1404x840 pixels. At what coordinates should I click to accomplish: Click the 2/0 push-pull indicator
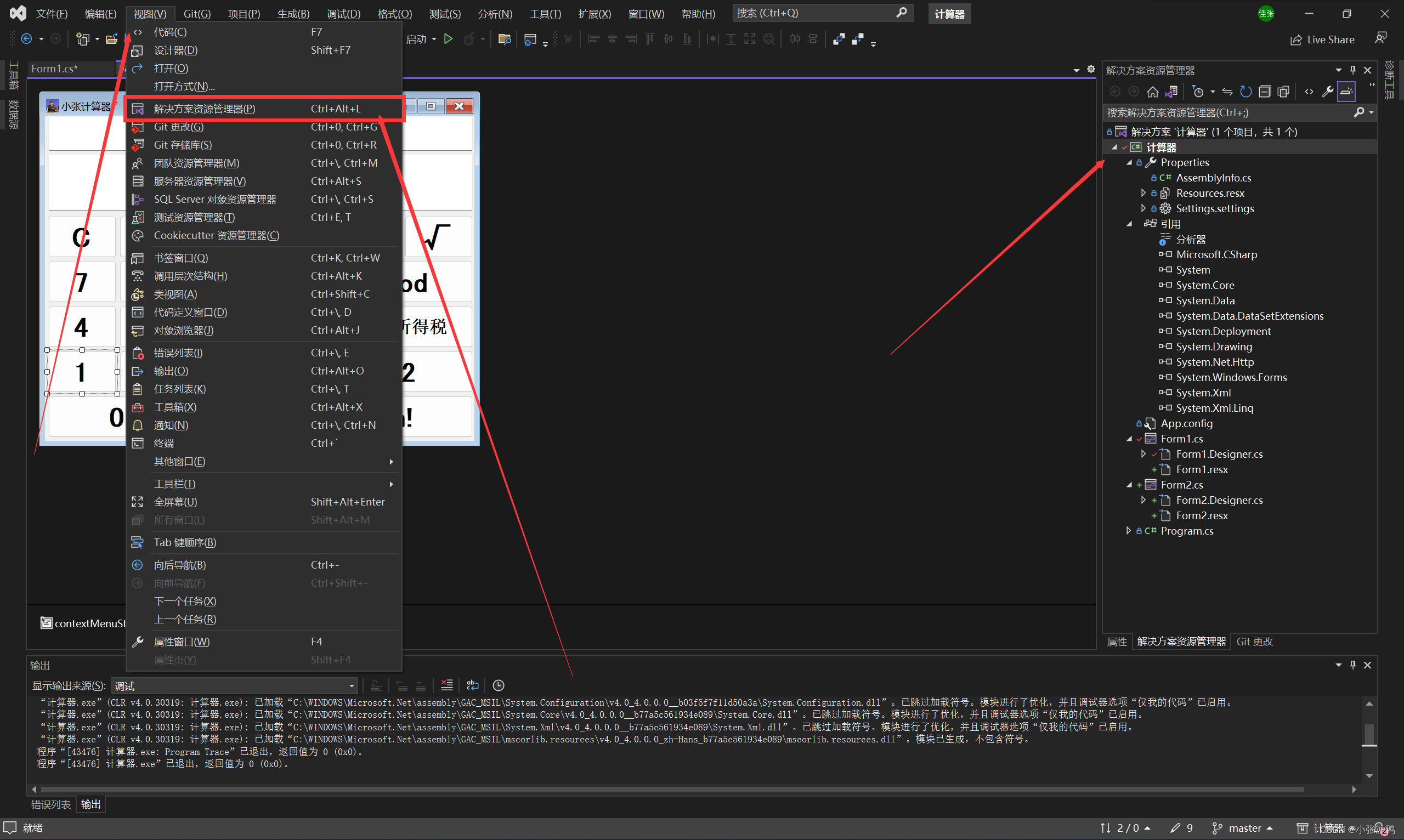[1125, 828]
